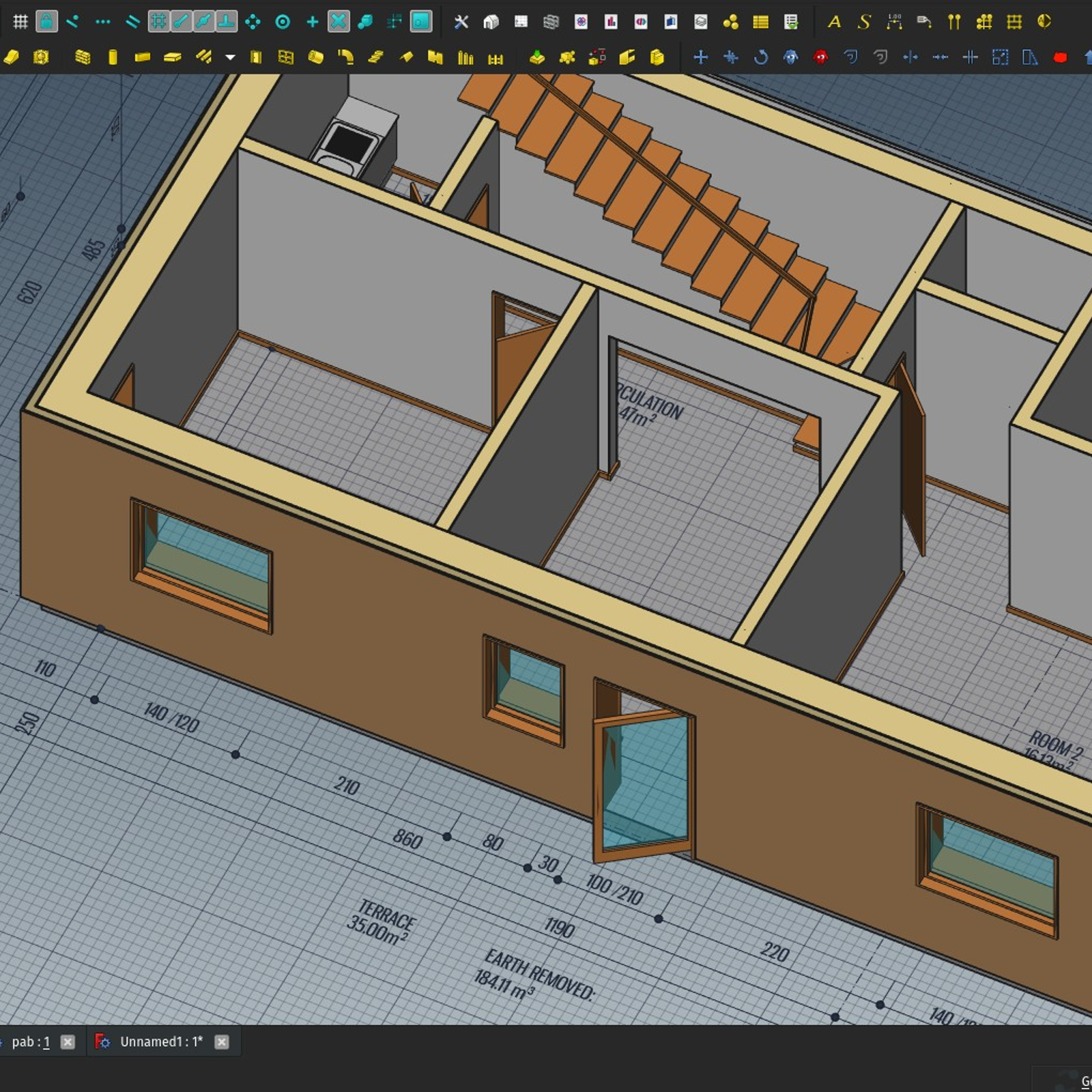The height and width of the screenshot is (1092, 1092).
Task: Click the yellow schedule table icon
Action: click(761, 22)
